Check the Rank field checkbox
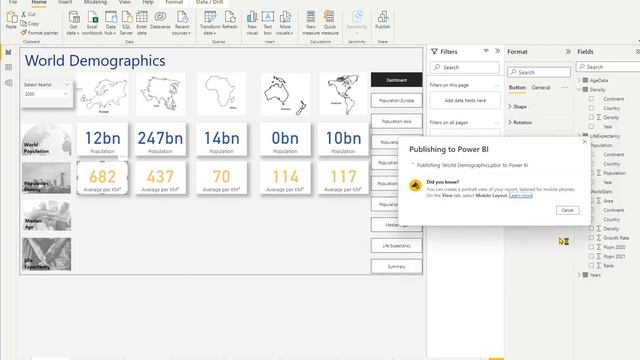 (x=591, y=265)
